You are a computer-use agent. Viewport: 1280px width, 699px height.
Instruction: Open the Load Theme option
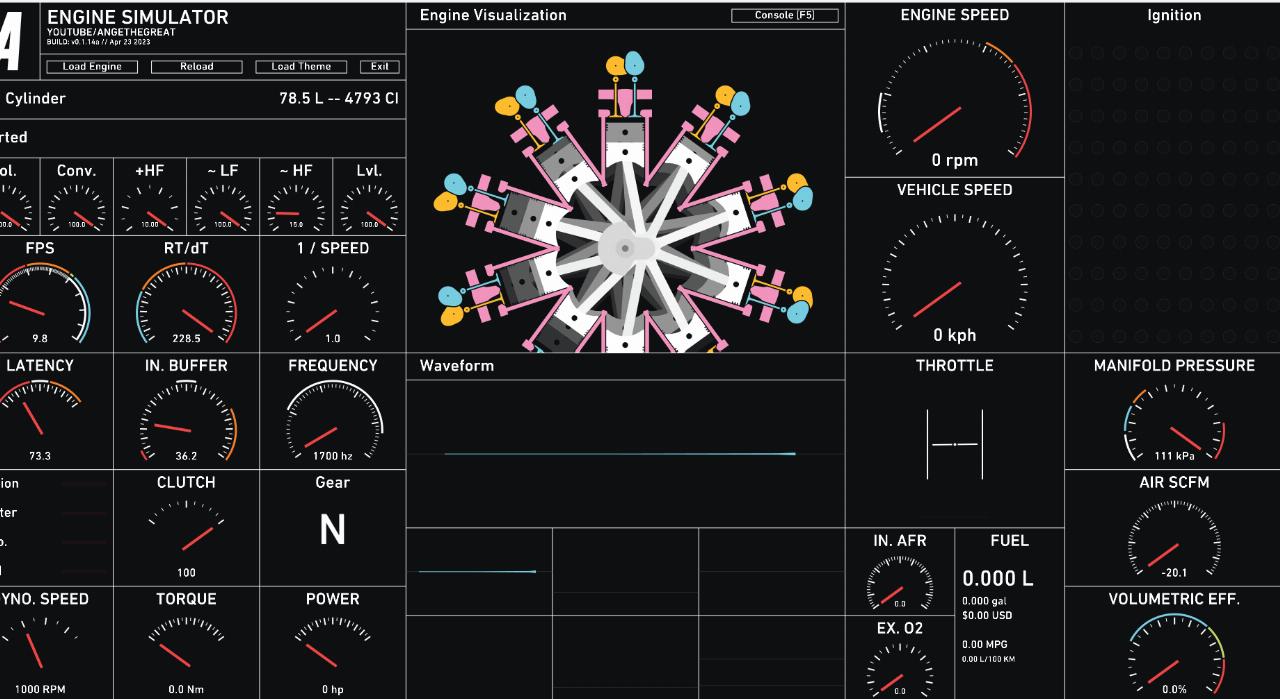coord(301,67)
